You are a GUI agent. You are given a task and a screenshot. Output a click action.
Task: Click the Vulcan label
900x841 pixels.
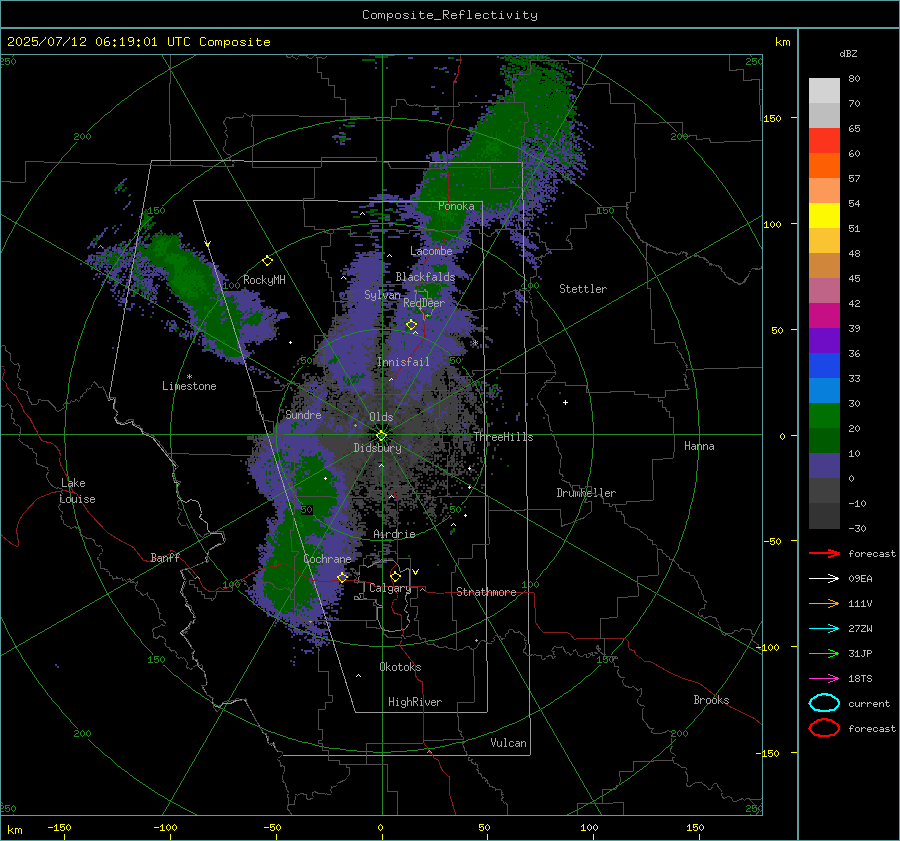coord(508,743)
